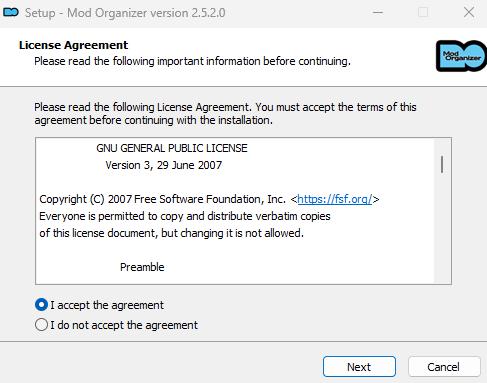Click the "I do not accept the agreement" label
The height and width of the screenshot is (383, 487).
pos(124,325)
